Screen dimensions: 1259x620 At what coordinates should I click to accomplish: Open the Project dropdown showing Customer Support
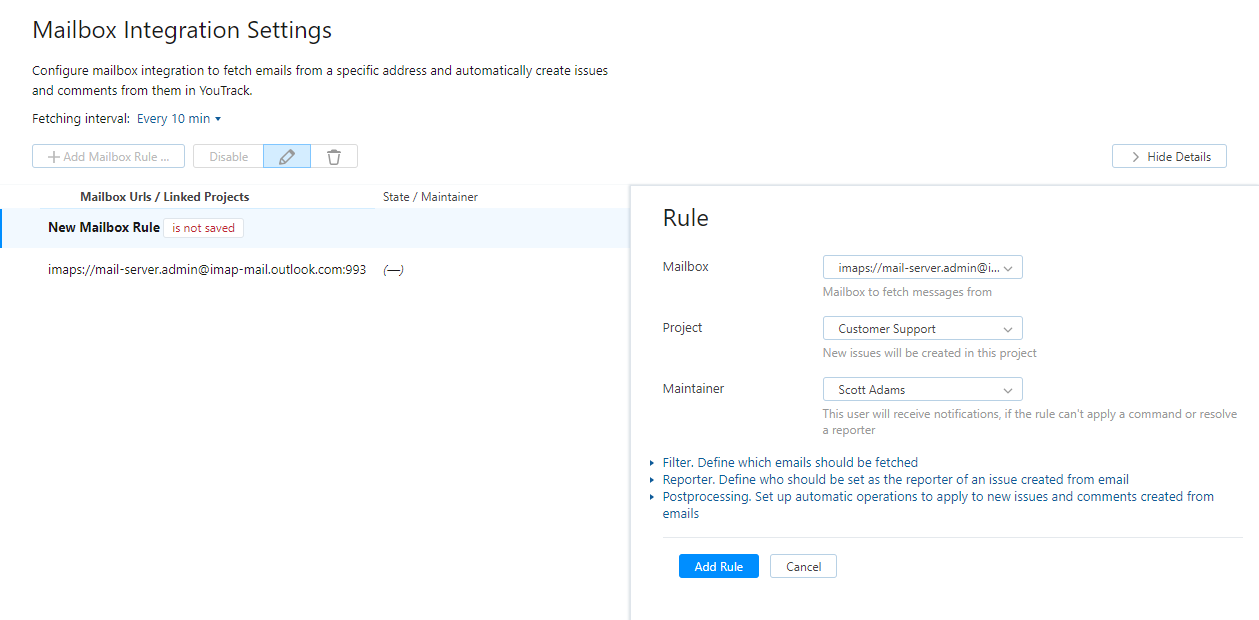pyautogui.click(x=922, y=329)
